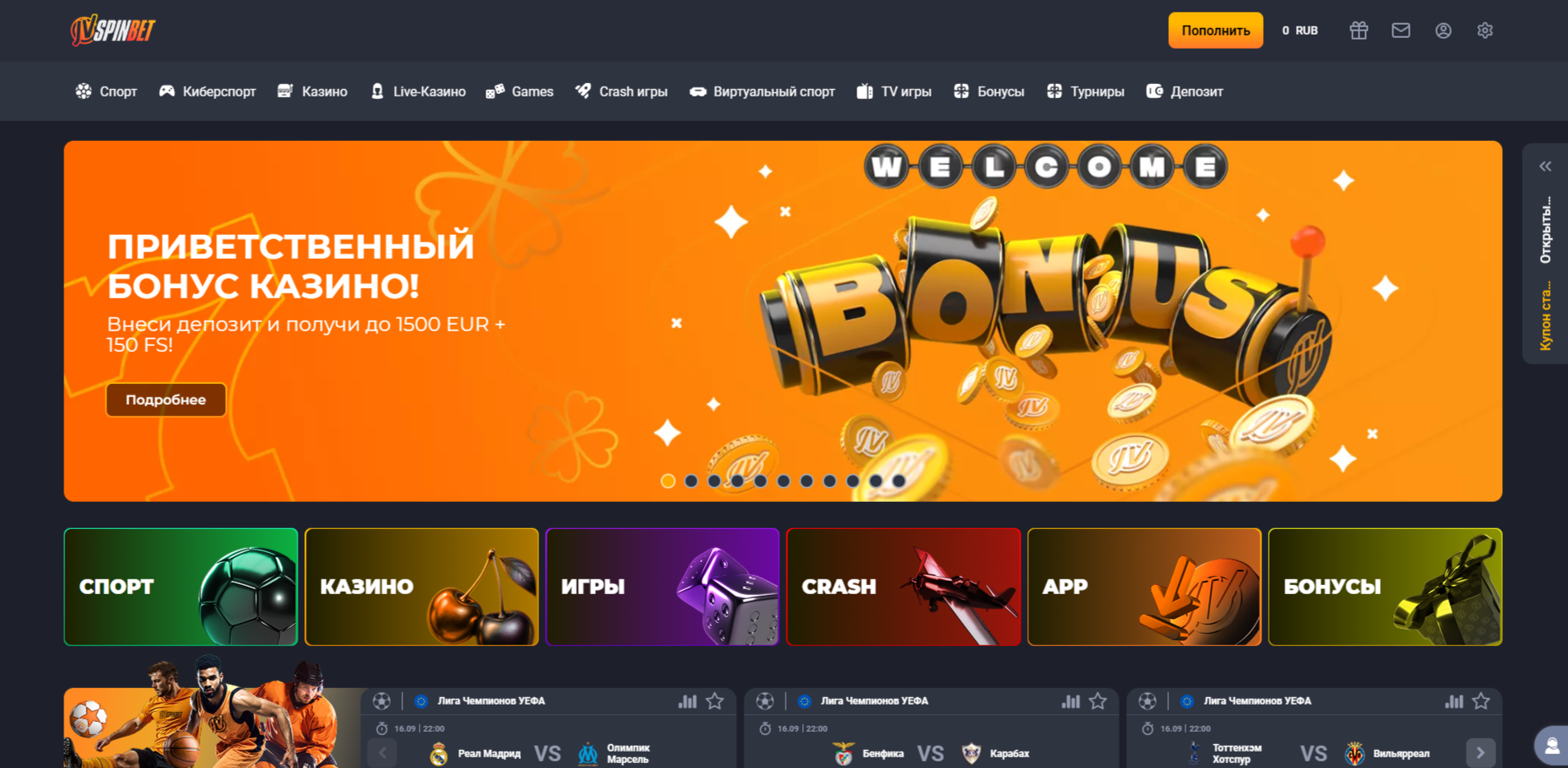
Task: Open the settings gear icon
Action: point(1485,30)
